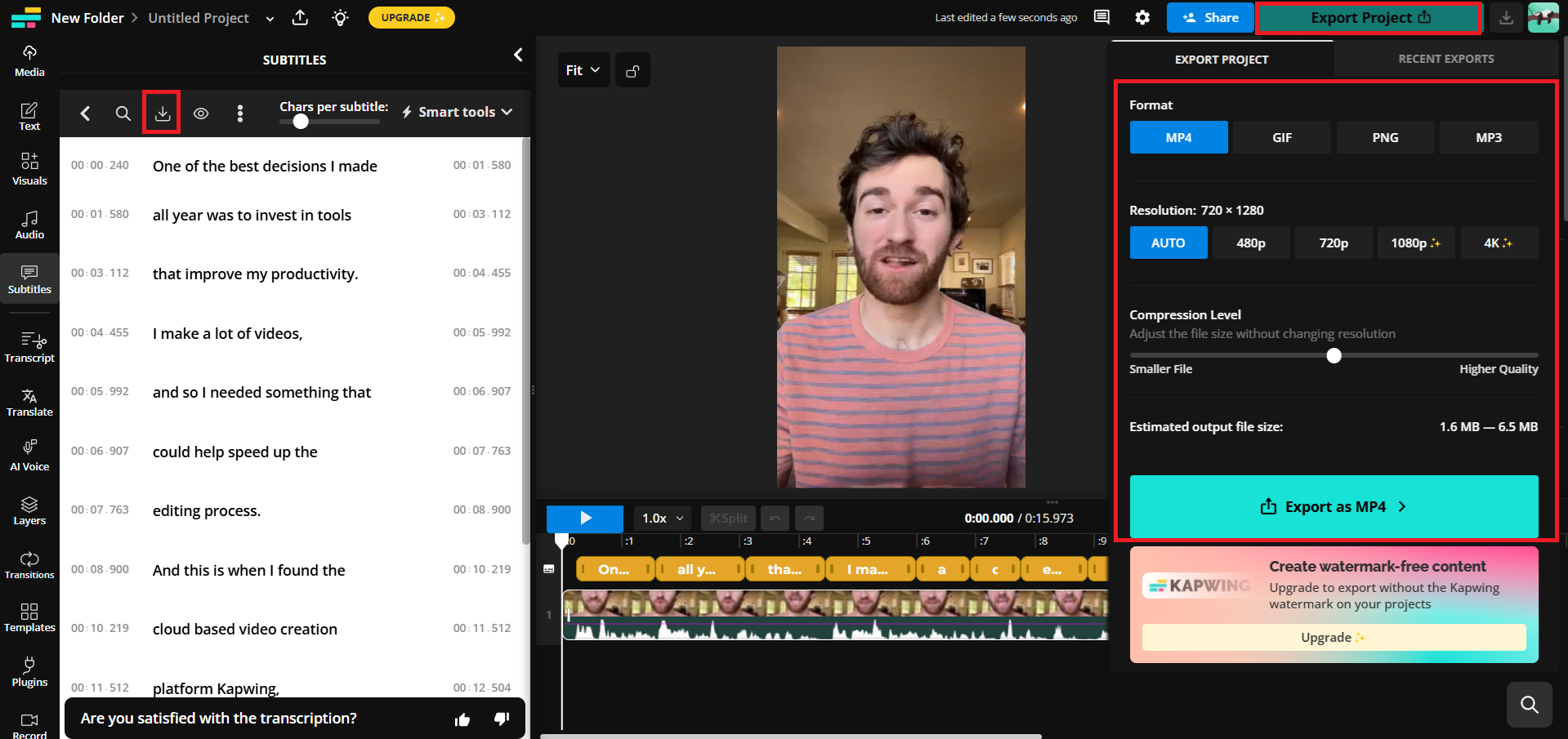Open the upload icon next to project name
This screenshot has height=739, width=1568.
(x=301, y=17)
